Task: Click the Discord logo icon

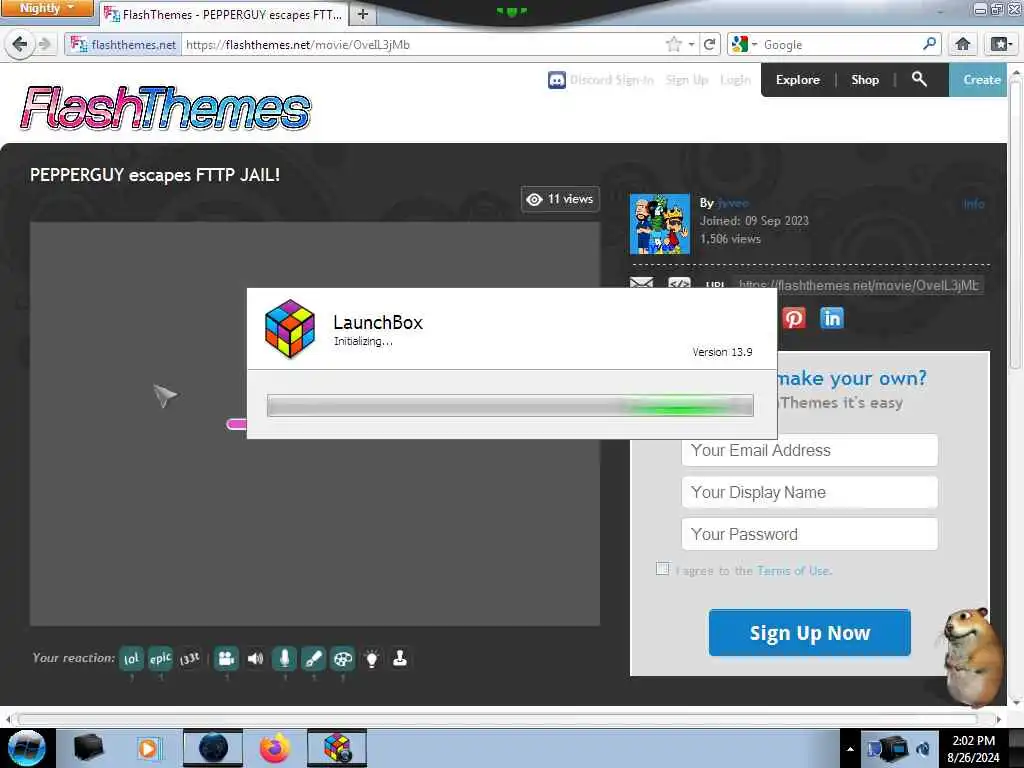Action: [556, 80]
